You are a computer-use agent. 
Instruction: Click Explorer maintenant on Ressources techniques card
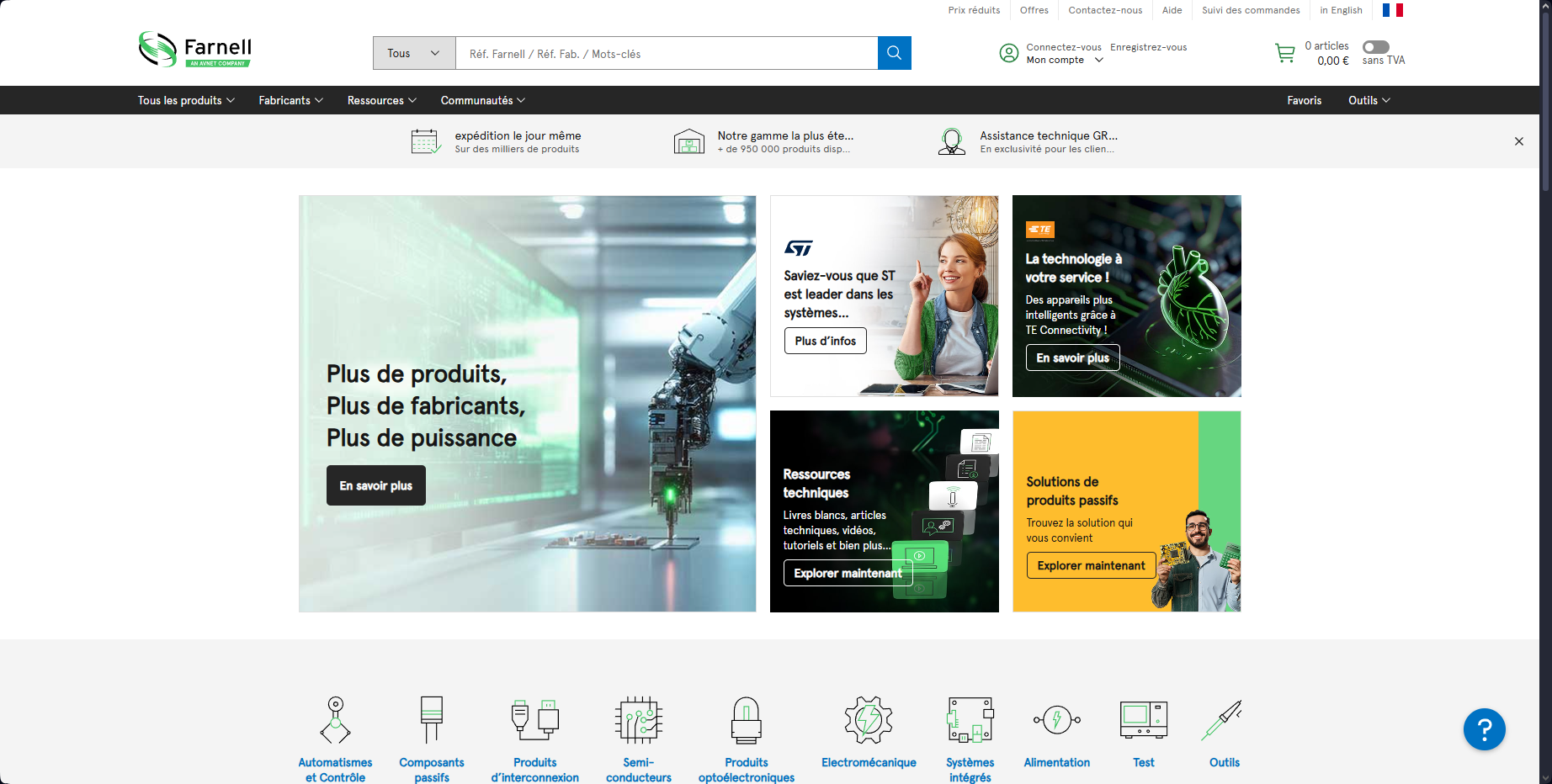[x=848, y=573]
